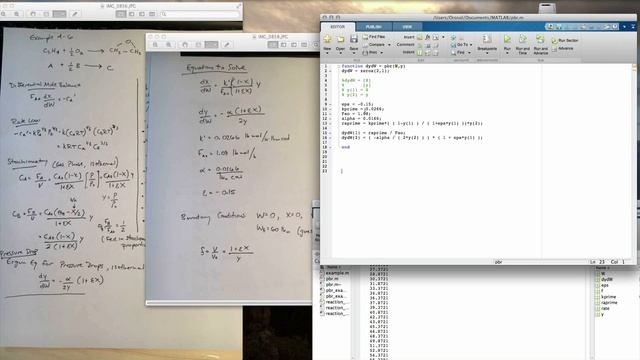The width and height of the screenshot is (640, 360).
Task: Switch to the VIEW ribbon tab
Action: tap(407, 27)
